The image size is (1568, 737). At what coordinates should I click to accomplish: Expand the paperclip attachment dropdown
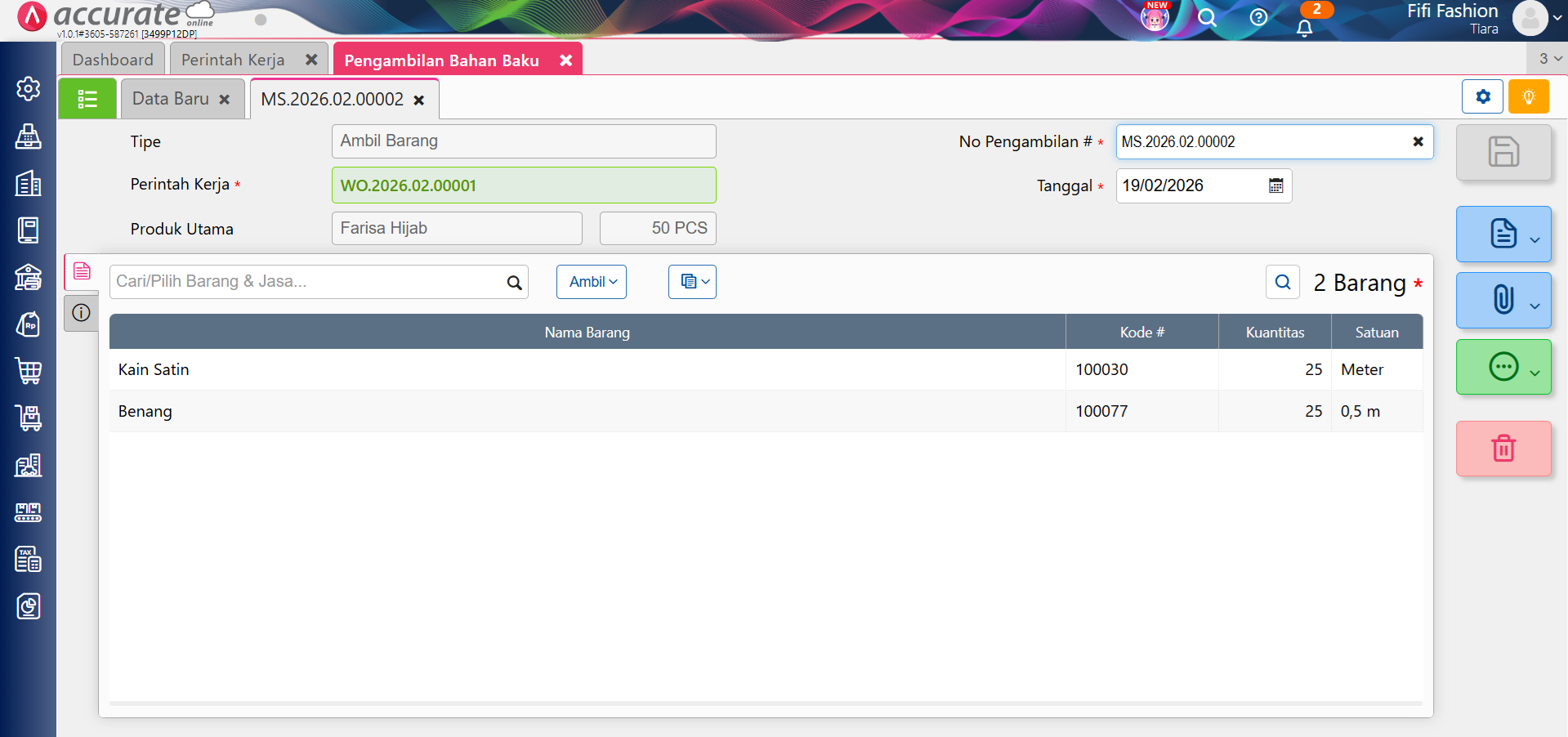coord(1503,300)
